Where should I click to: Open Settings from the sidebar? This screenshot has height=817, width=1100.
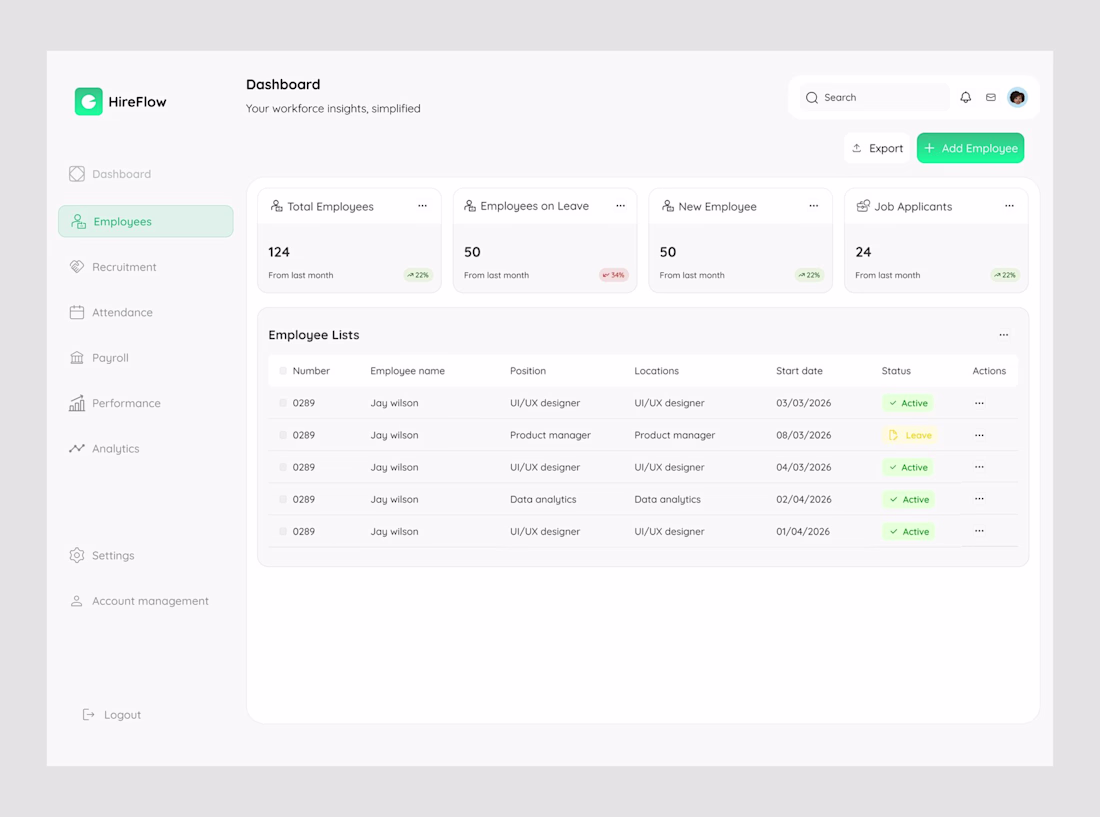tap(102, 555)
